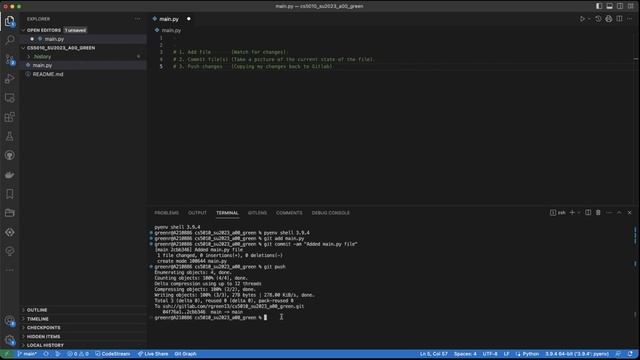Click the zsh terminal label
Viewport: 640px width, 360px height.
558,213
